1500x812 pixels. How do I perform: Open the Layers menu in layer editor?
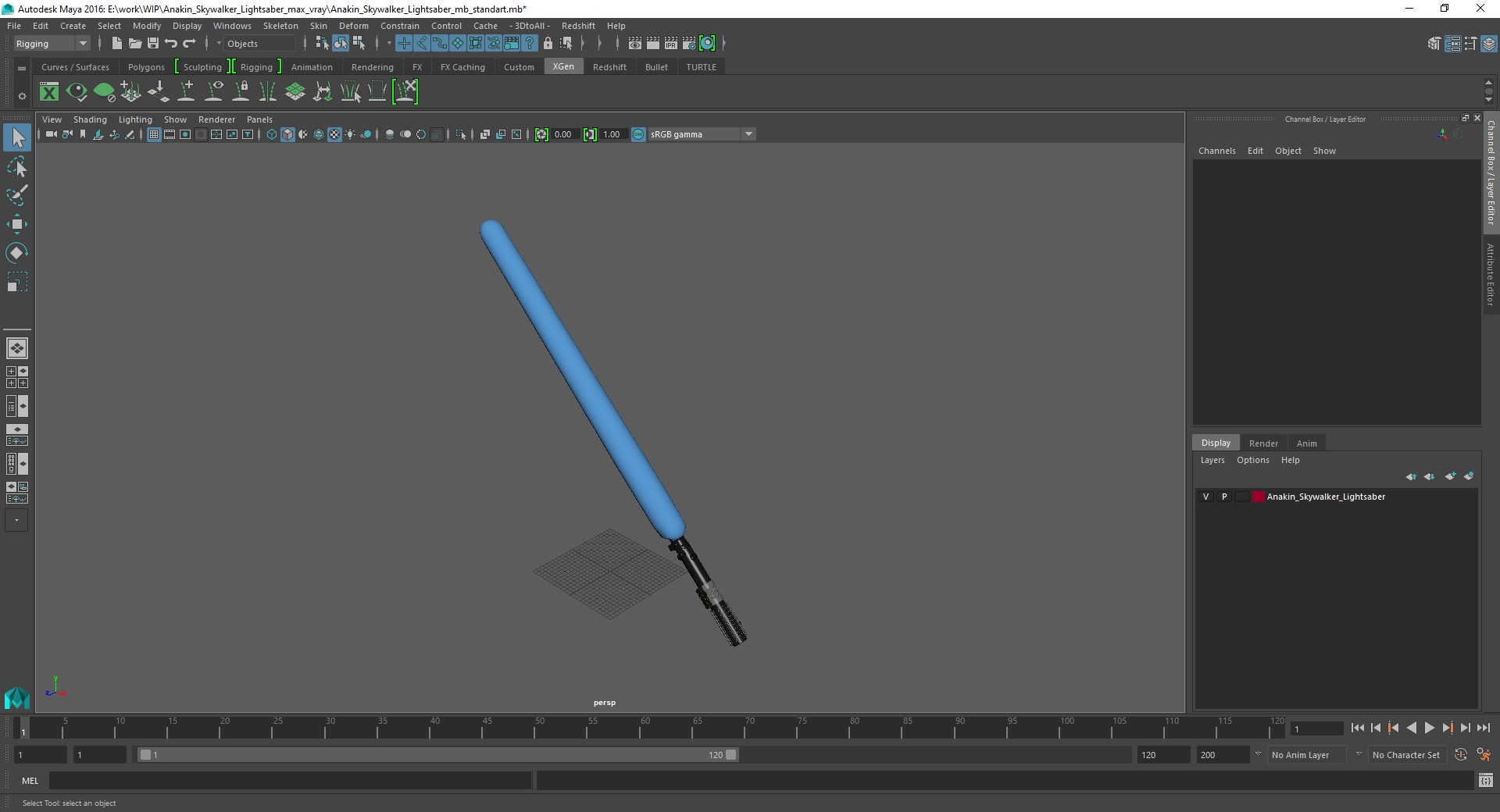(1212, 460)
